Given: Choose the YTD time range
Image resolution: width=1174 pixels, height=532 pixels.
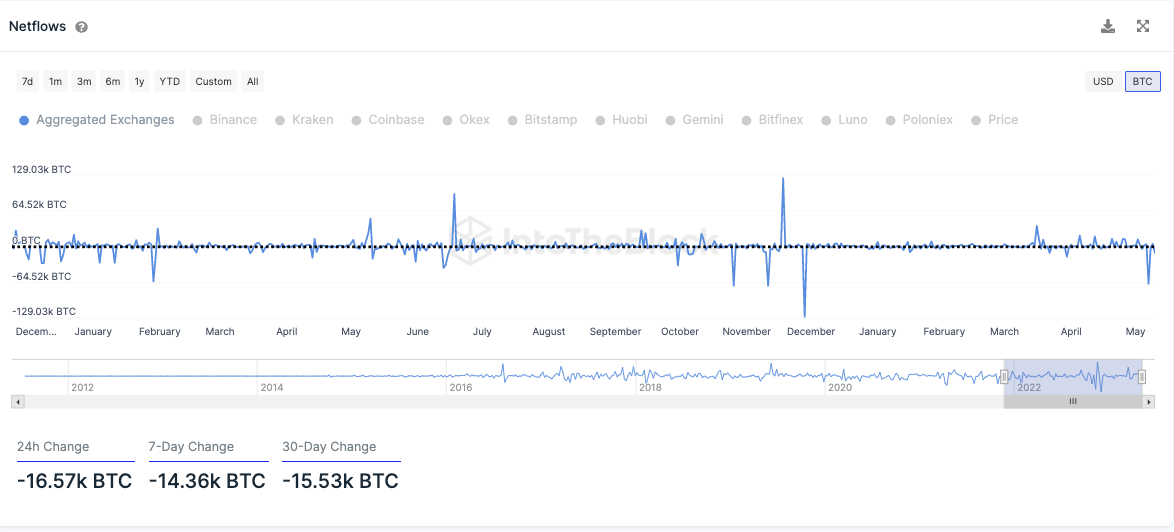Looking at the screenshot, I should click(170, 81).
